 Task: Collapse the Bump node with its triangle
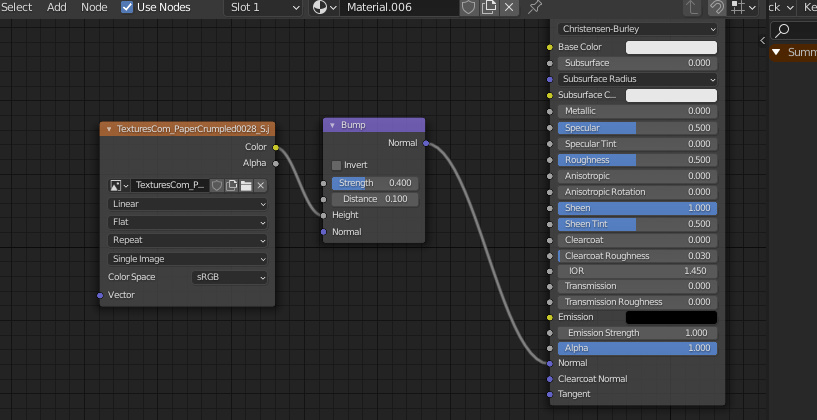332,125
